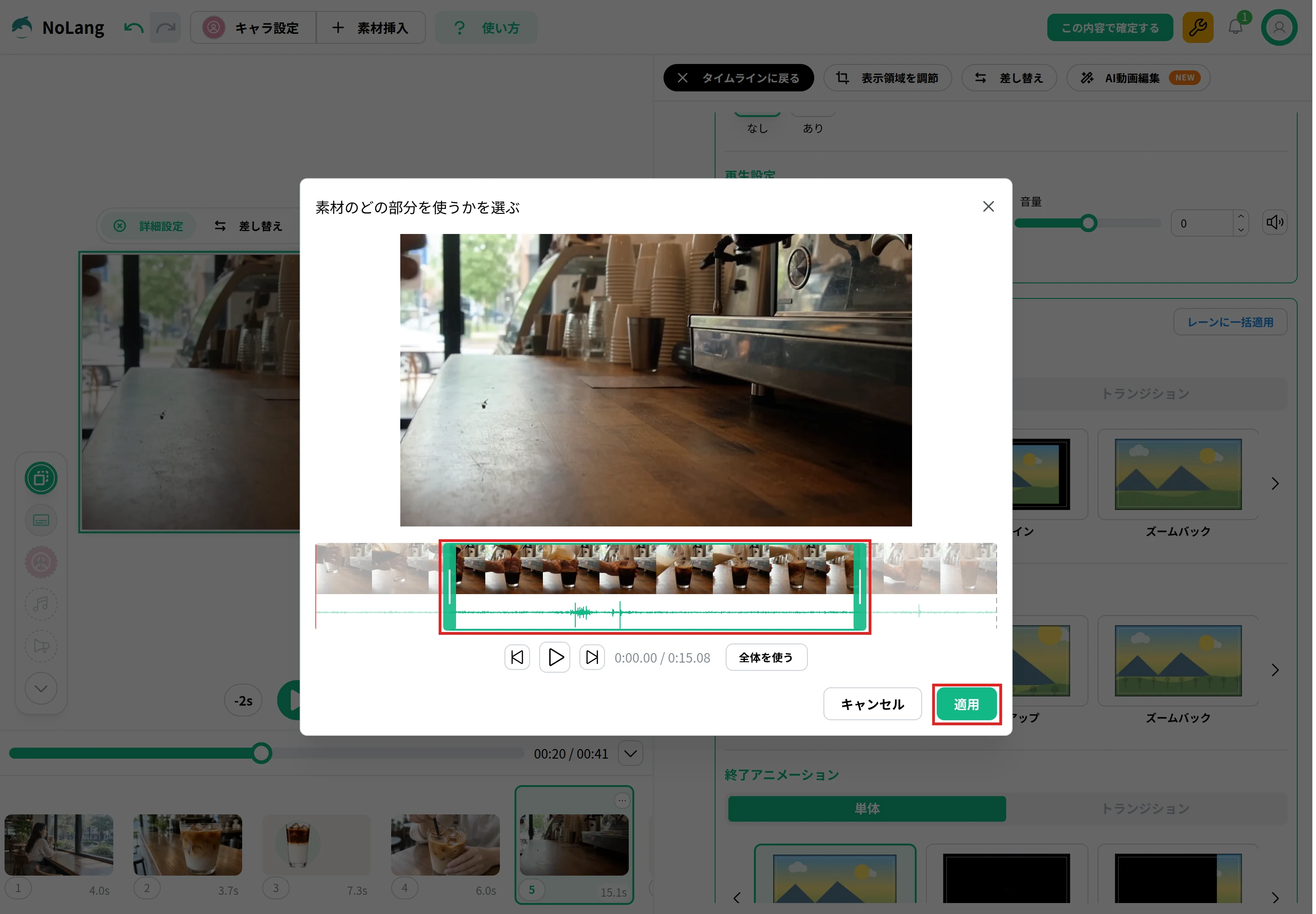Select timeline clip thumbnail 2
The image size is (1316, 914).
coord(188,845)
